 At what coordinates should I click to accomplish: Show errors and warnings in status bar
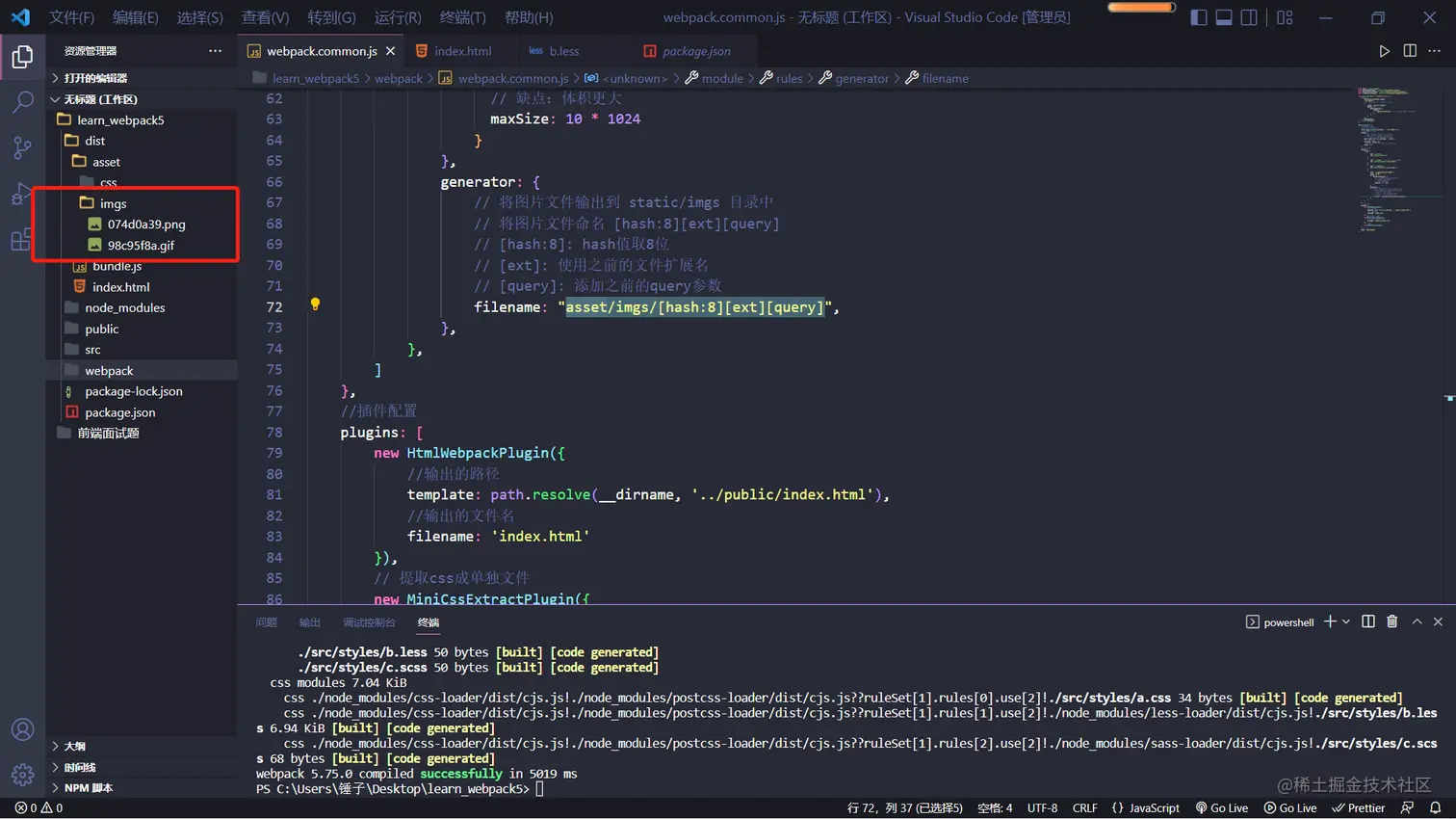pos(39,808)
